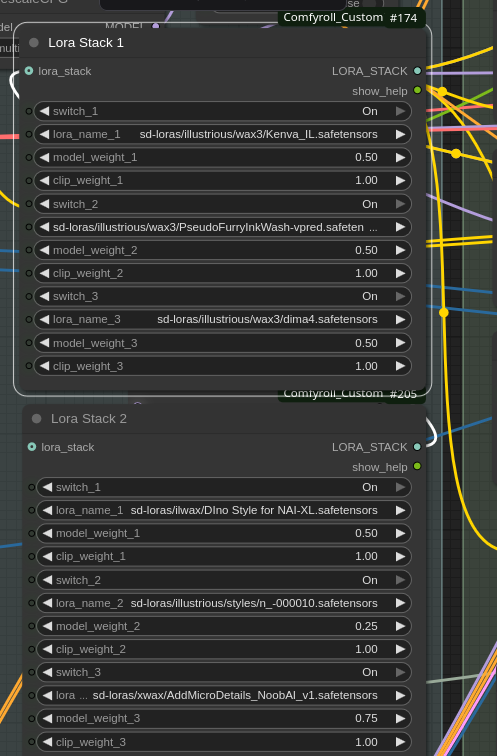497x756 pixels.
Task: Increase model_weight_2 value 0.25 in Stack 2
Action: coord(401,626)
